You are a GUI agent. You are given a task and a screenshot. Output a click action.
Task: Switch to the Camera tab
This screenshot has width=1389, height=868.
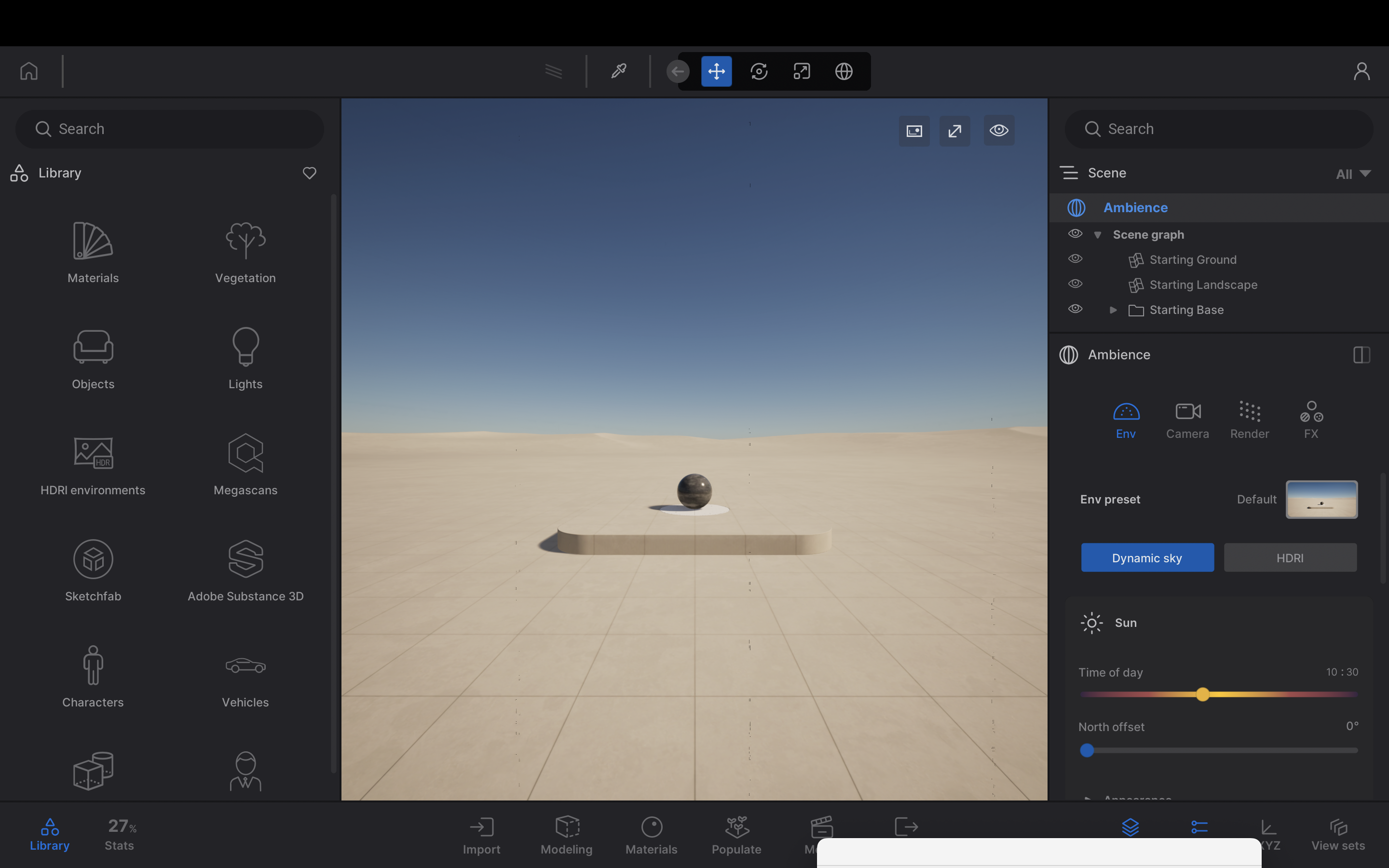[1187, 420]
